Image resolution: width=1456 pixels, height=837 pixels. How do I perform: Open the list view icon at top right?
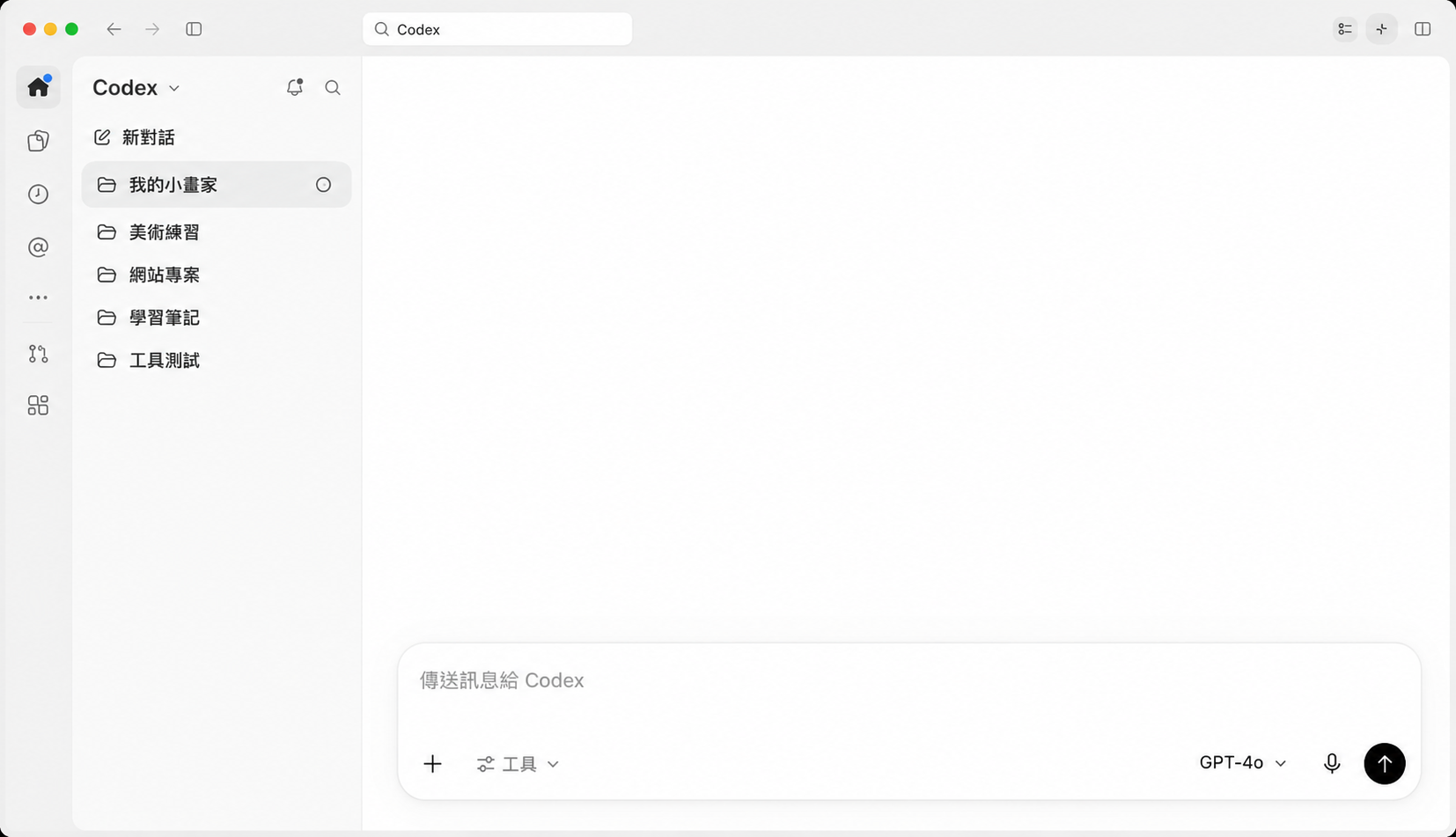coord(1345,29)
